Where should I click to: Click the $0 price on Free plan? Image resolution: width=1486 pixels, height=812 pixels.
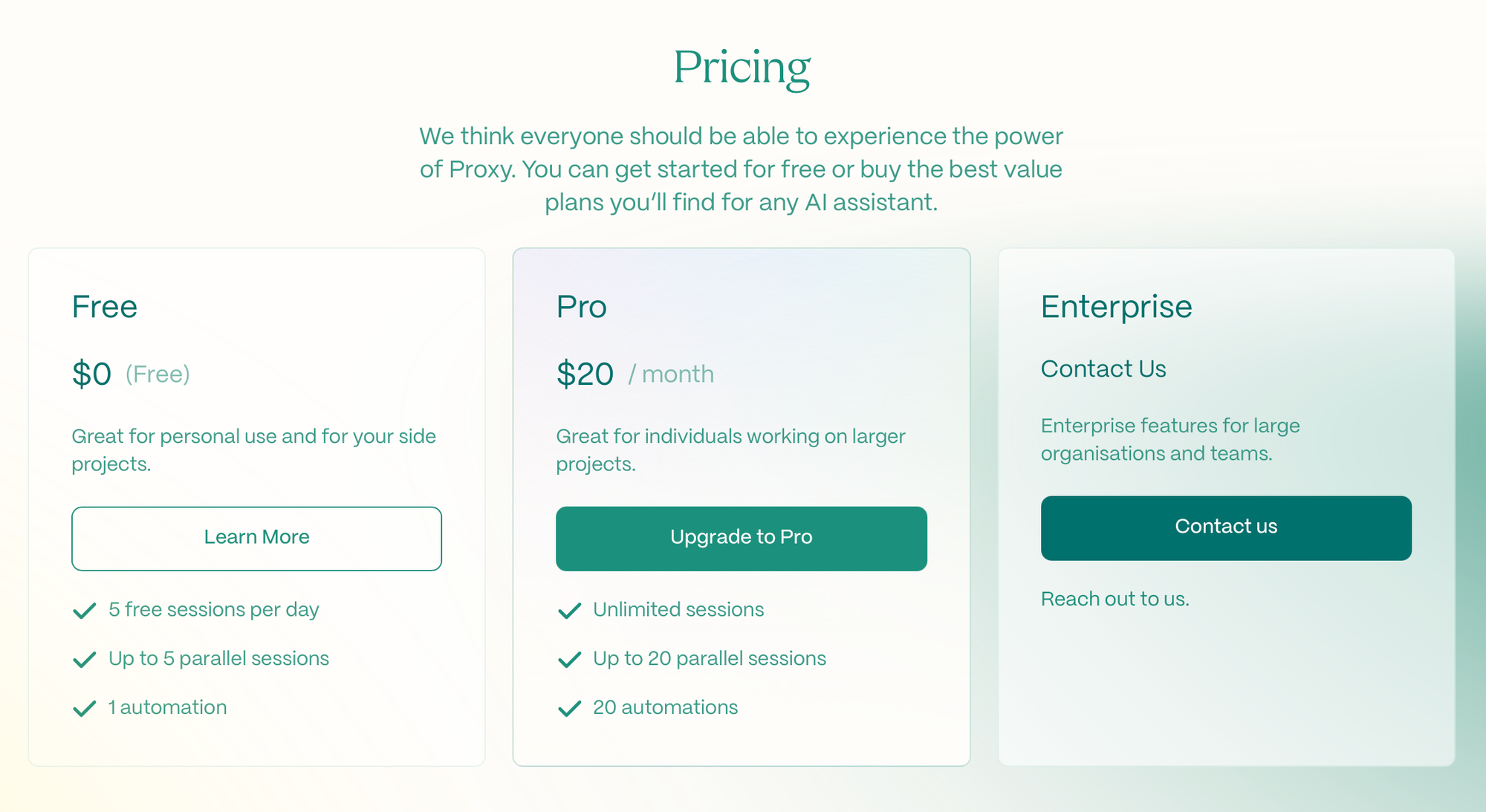click(x=92, y=374)
